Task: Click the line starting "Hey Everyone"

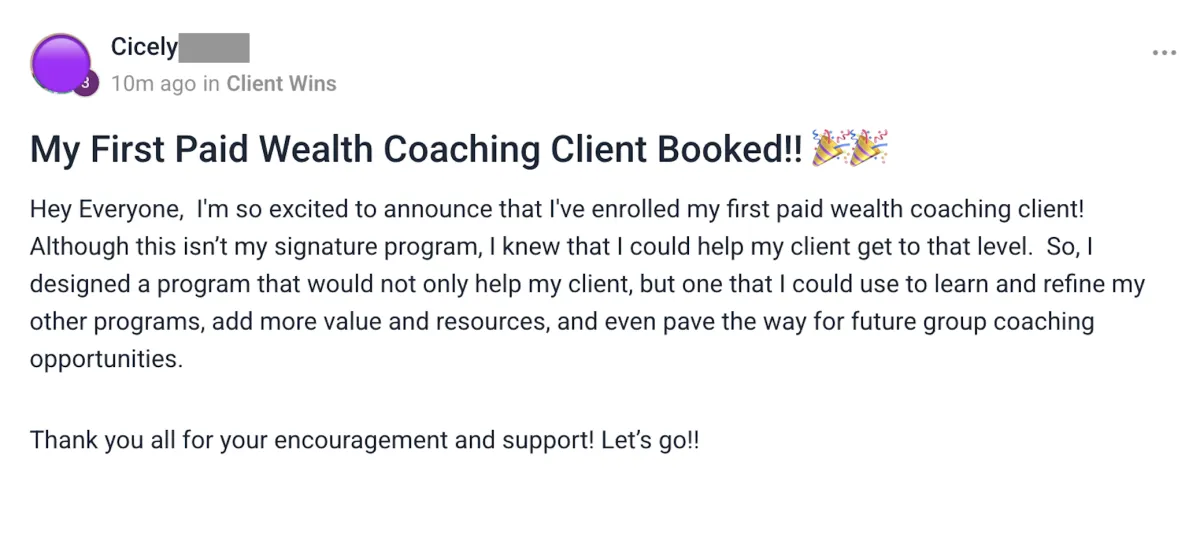Action: [557, 210]
